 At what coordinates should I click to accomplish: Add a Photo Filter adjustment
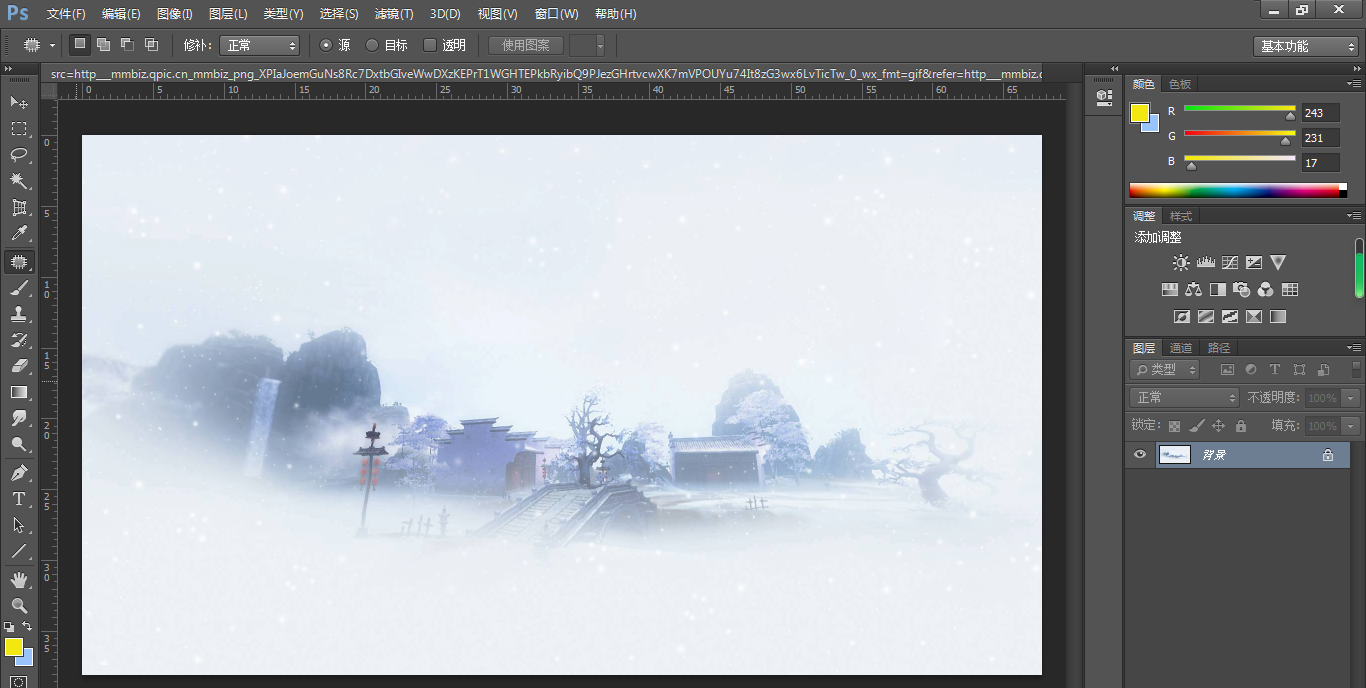point(1242,290)
